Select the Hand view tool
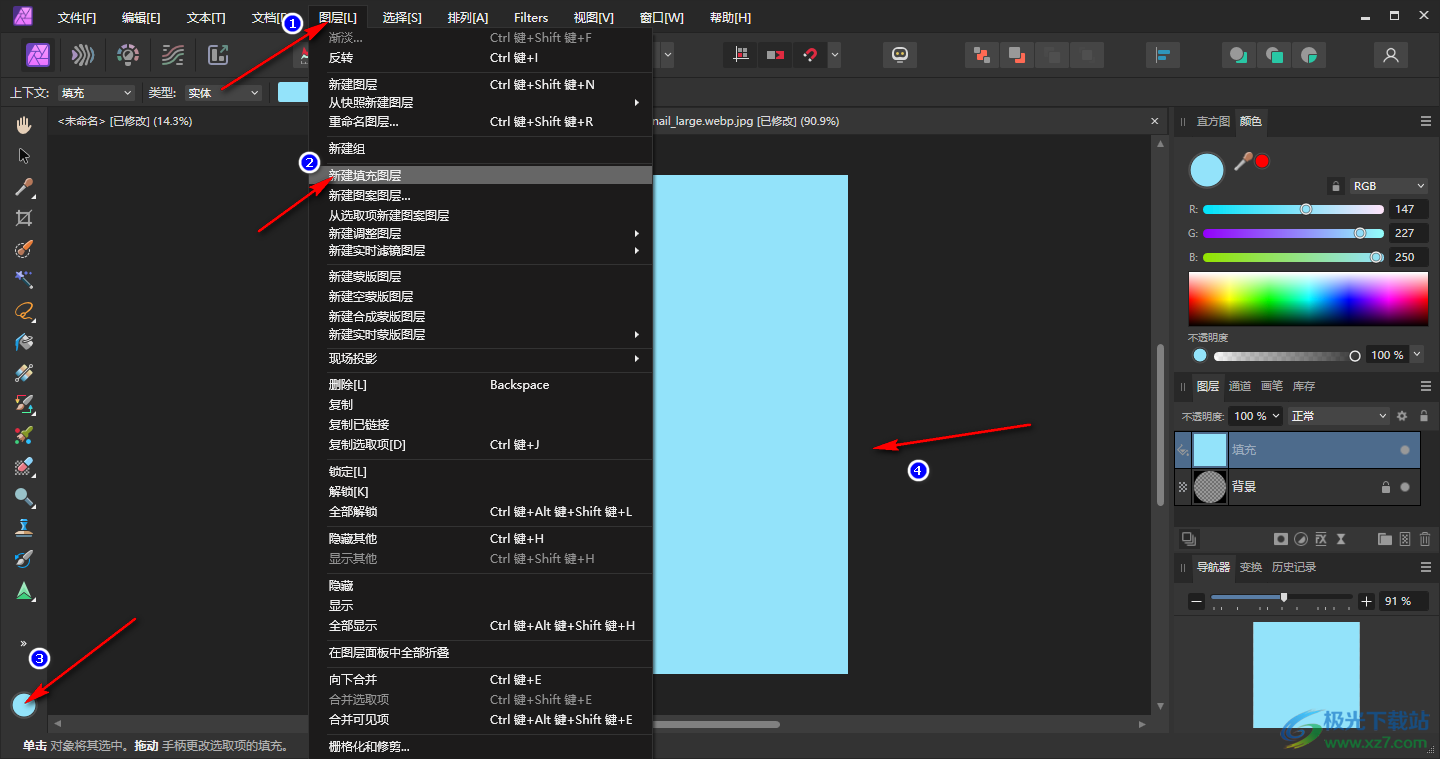1440x759 pixels. point(24,125)
